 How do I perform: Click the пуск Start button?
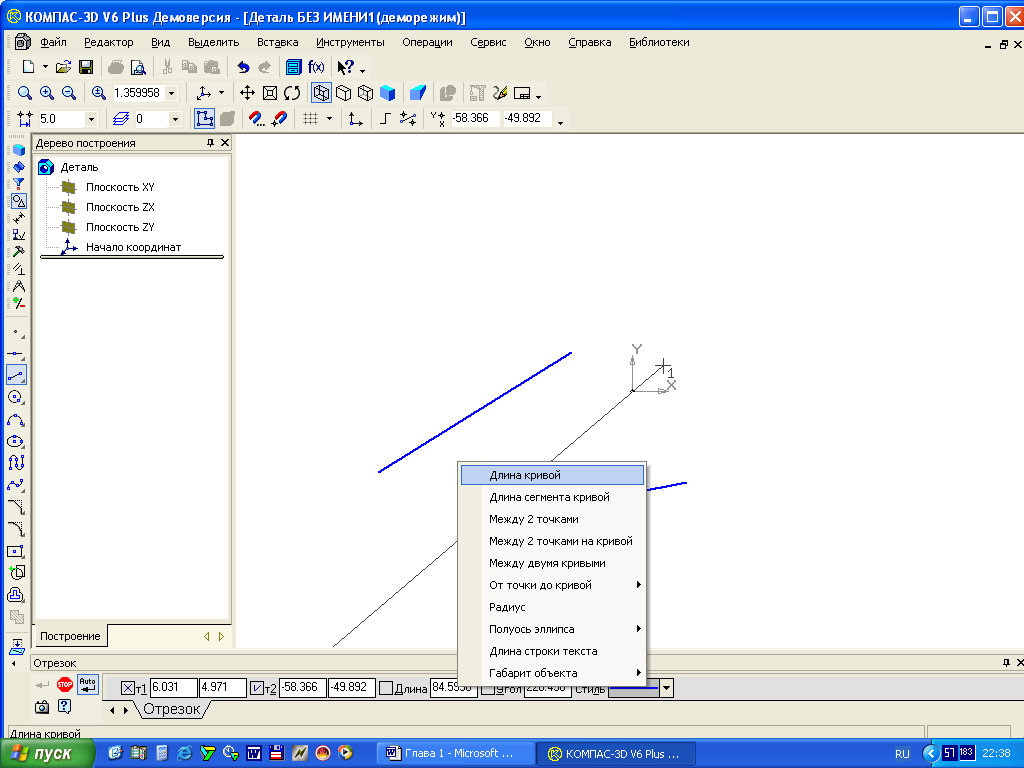(x=47, y=754)
